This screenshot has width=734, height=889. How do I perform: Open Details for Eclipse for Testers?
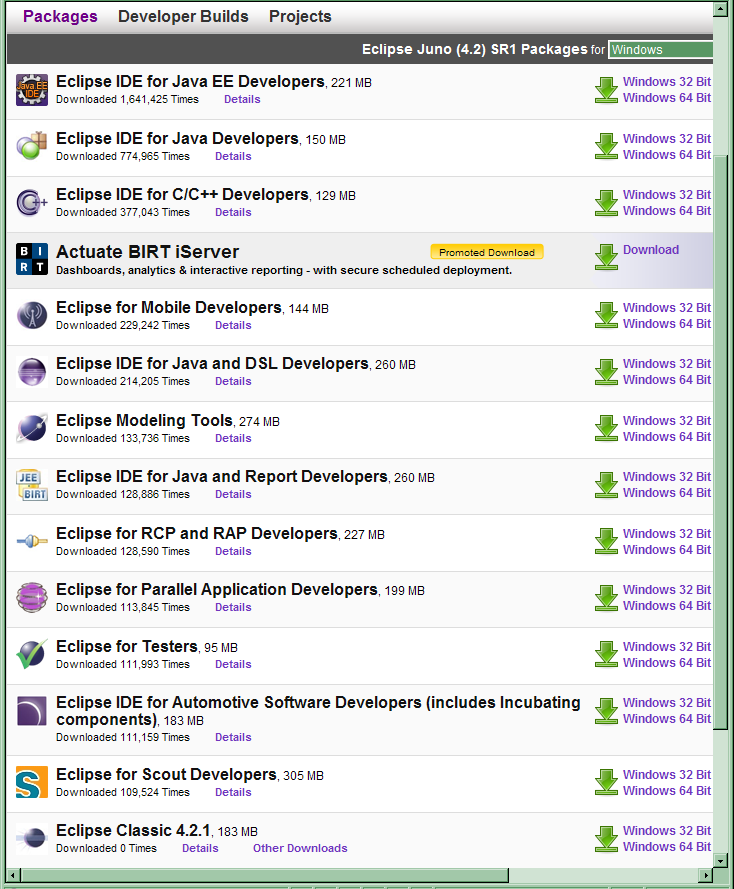(233, 664)
